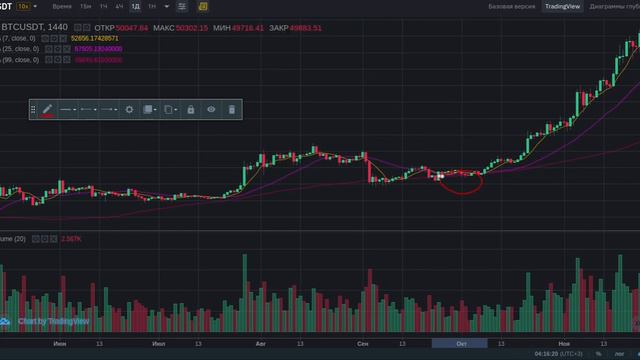Open settings of MA (7, close, 0)
Screen dimensions: 640x360
tap(54, 38)
